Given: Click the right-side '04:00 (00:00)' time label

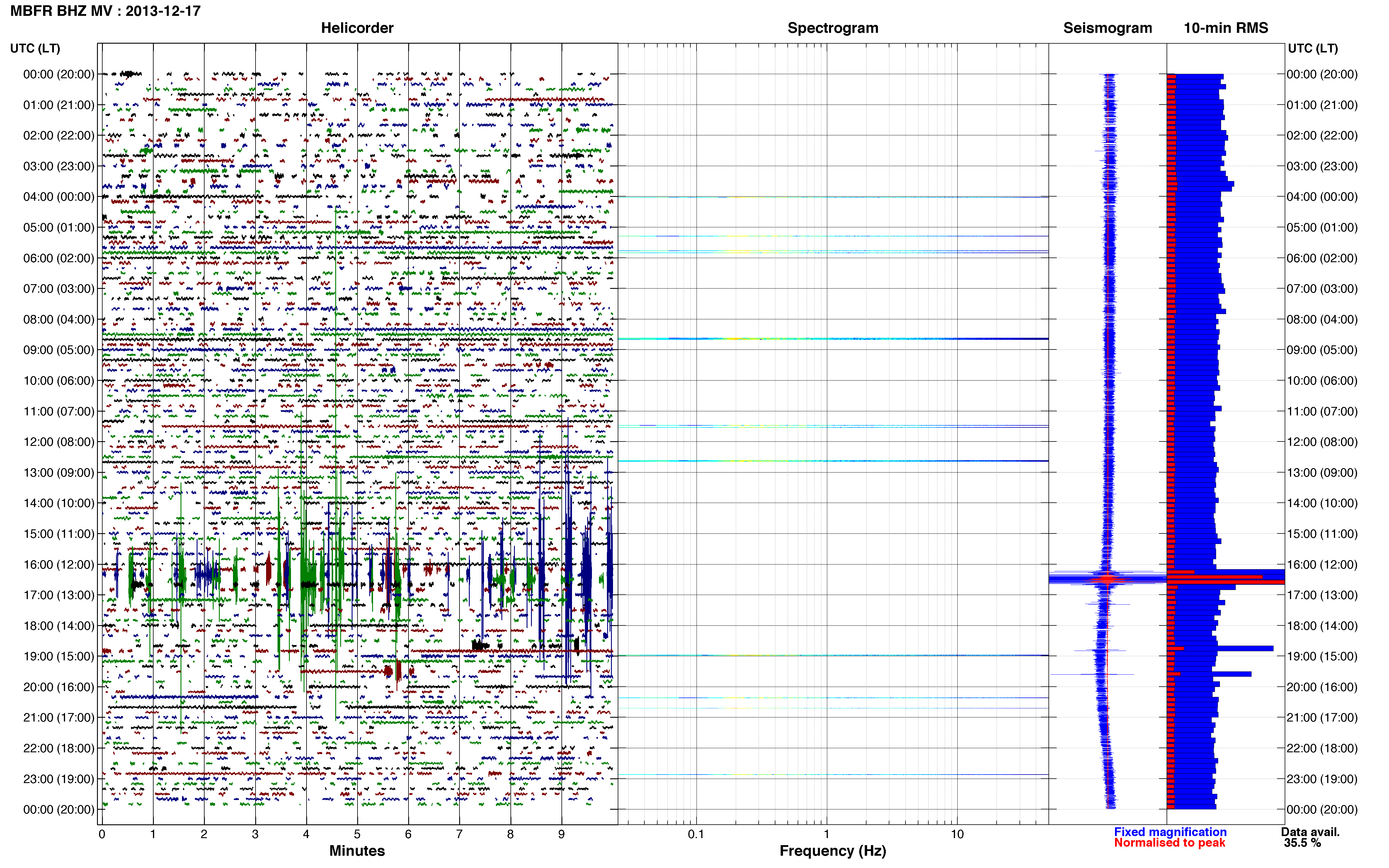Looking at the screenshot, I should click(x=1322, y=197).
